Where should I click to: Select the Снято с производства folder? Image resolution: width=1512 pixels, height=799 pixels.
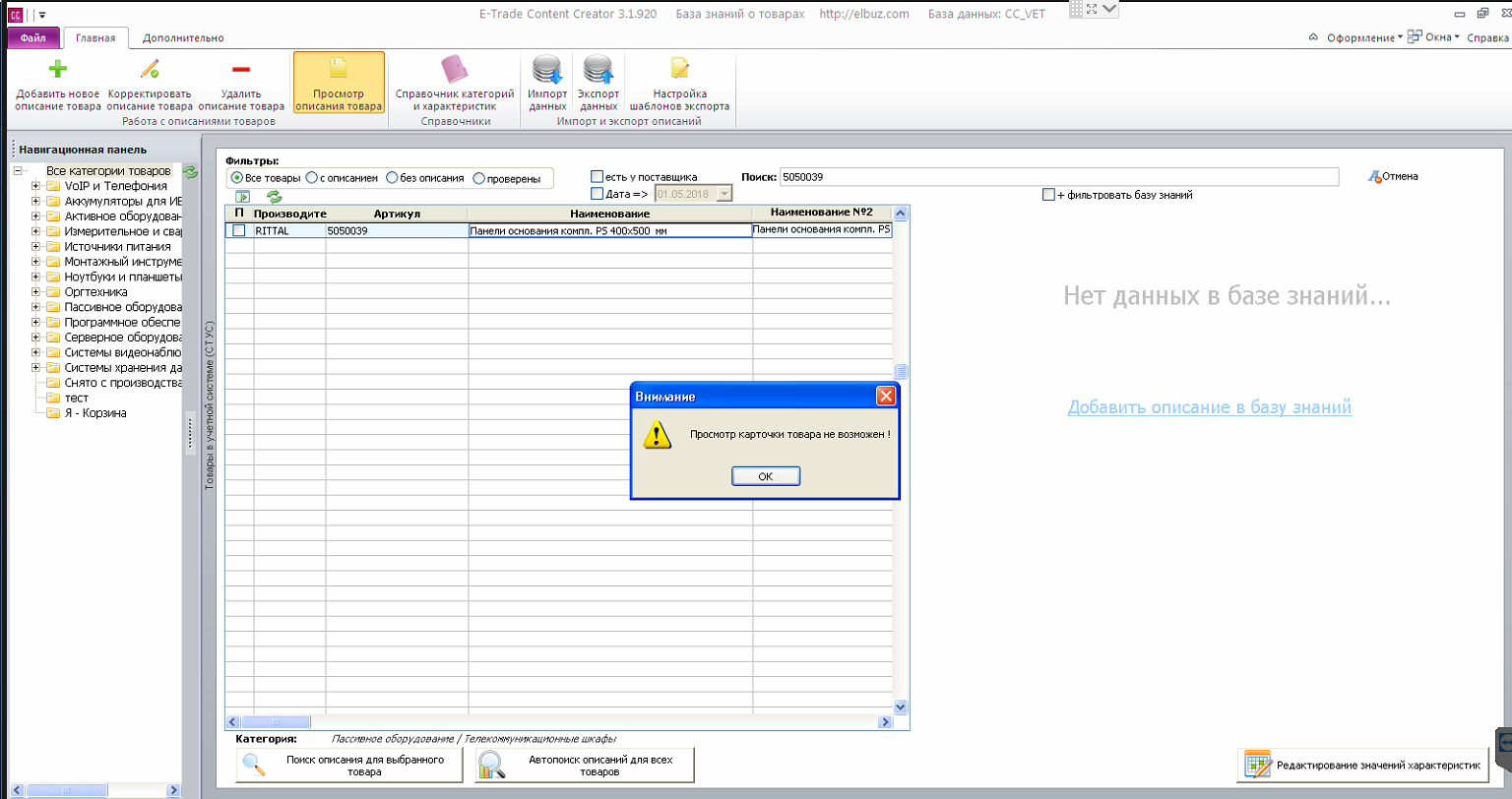click(123, 383)
